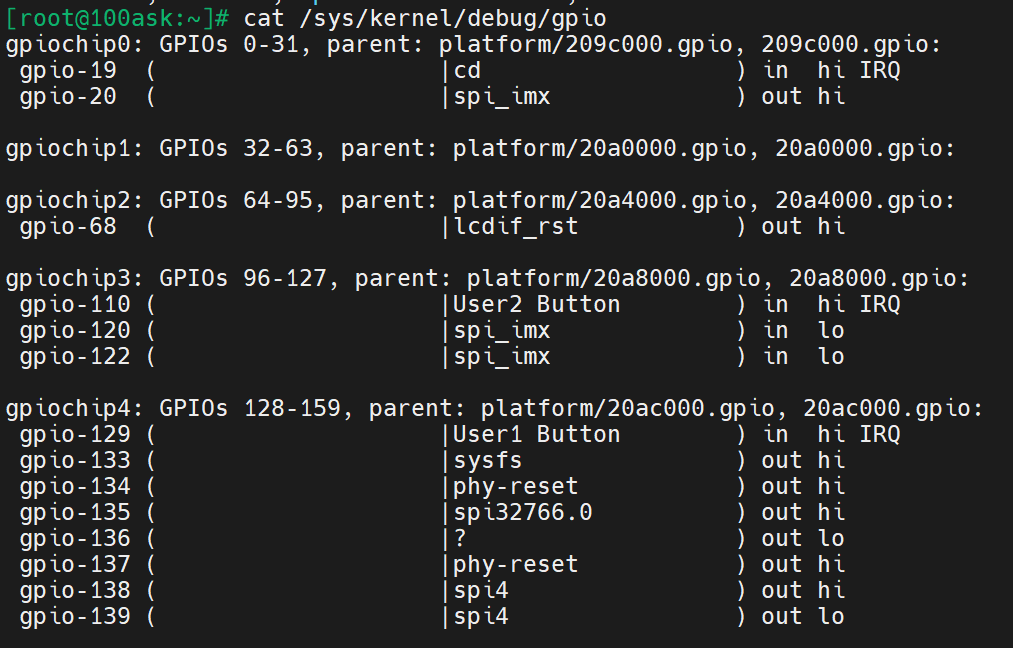Click the gpio-139 pin number
This screenshot has width=1013, height=648.
coord(75,616)
